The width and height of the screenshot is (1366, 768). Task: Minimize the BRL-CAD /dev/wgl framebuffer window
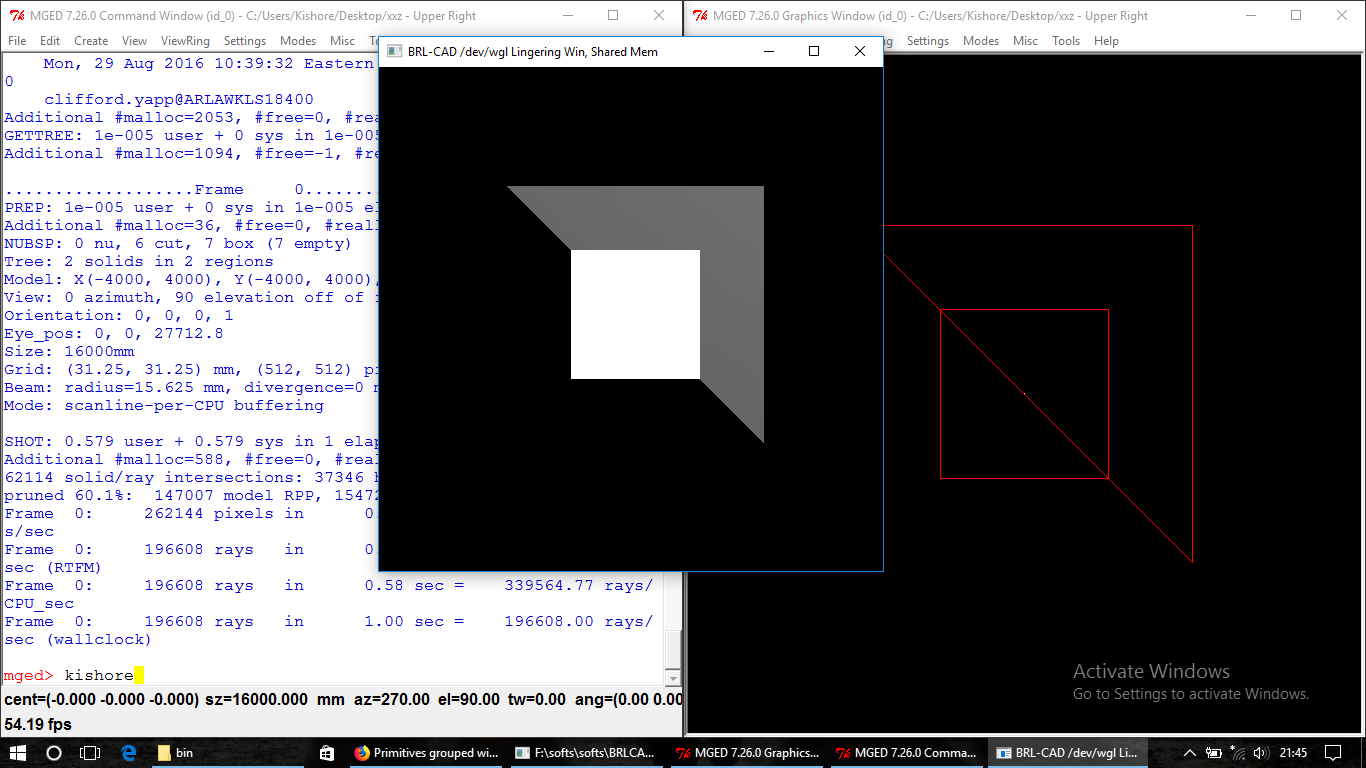tap(769, 51)
